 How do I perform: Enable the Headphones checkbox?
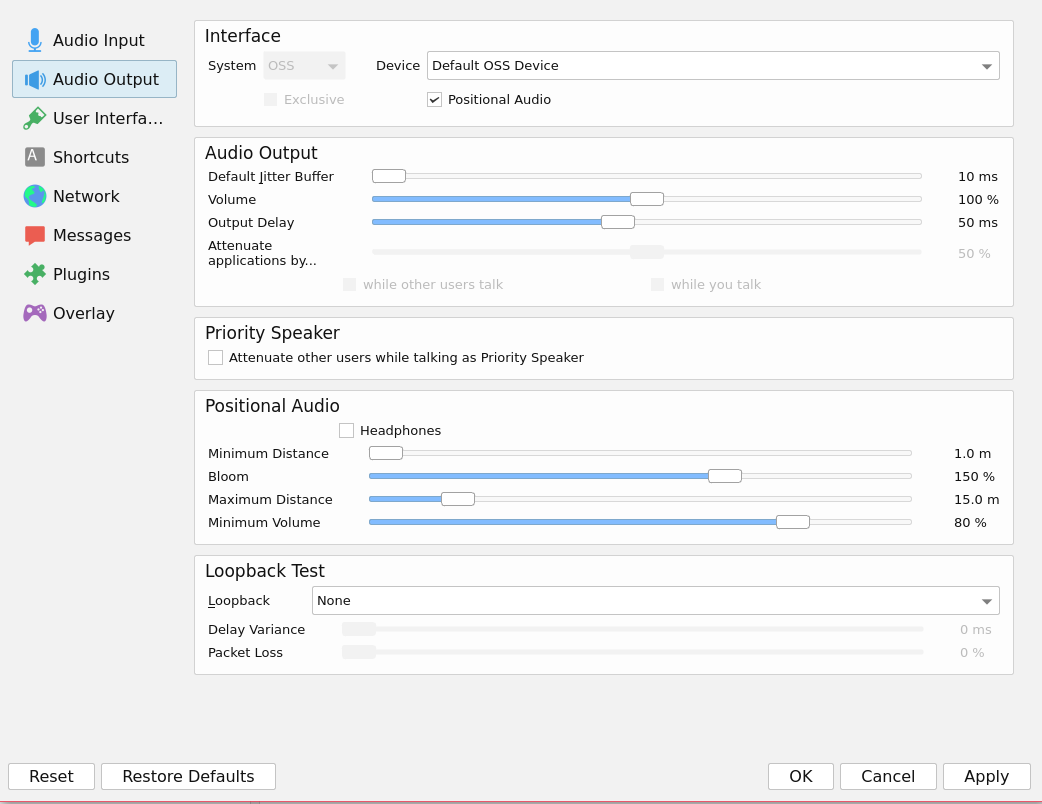point(347,431)
